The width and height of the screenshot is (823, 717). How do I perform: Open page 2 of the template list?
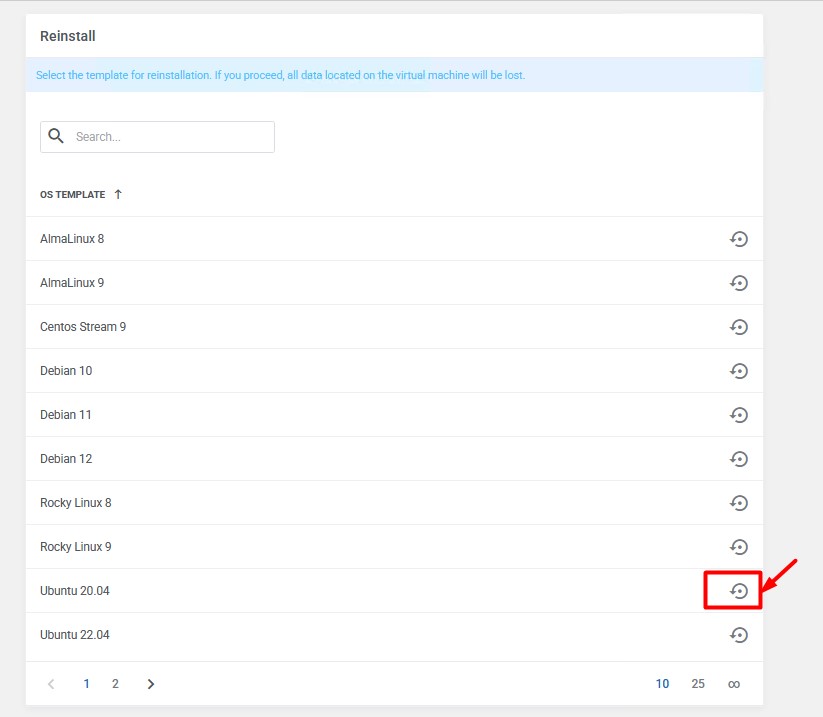pos(115,684)
